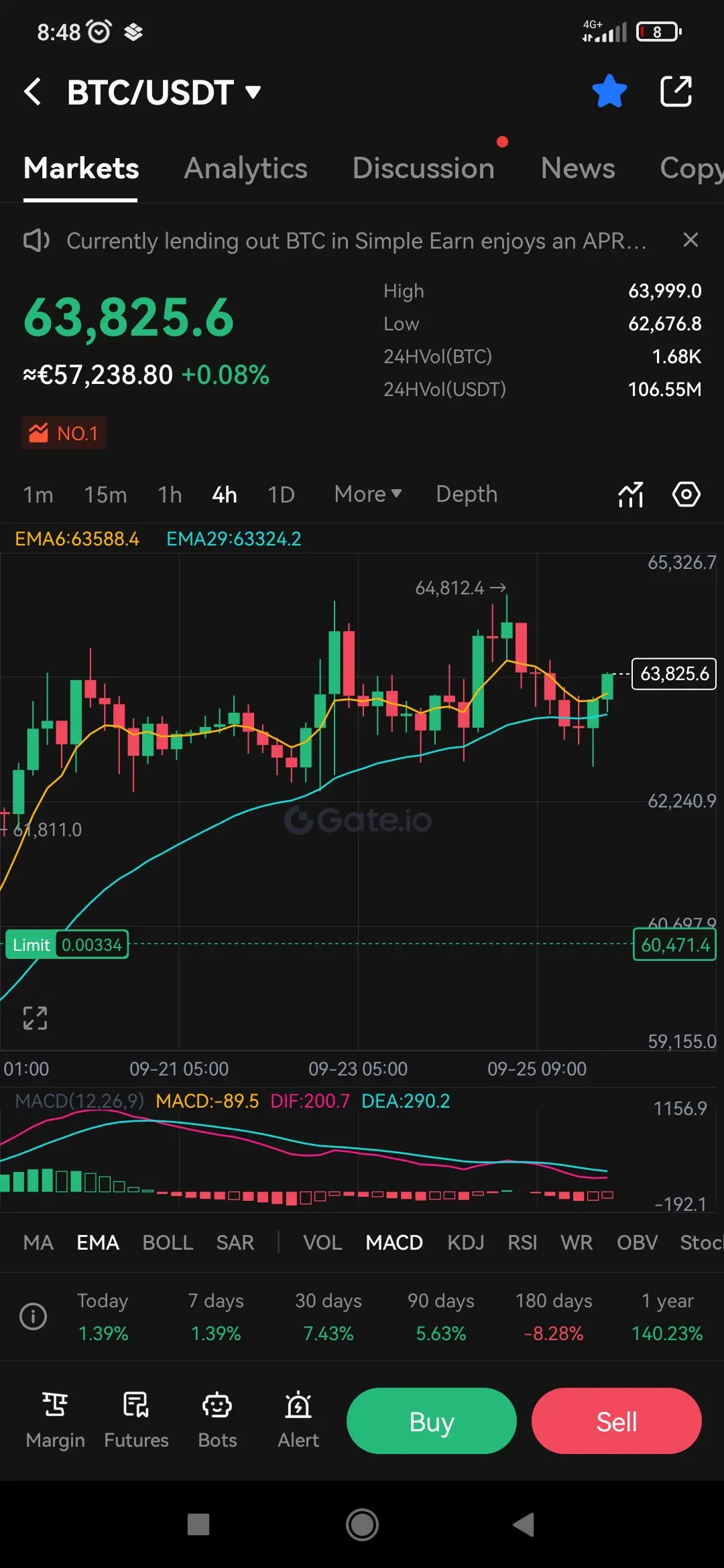The height and width of the screenshot is (1568, 724).
Task: Open performance info icon
Action: [x=33, y=1317]
